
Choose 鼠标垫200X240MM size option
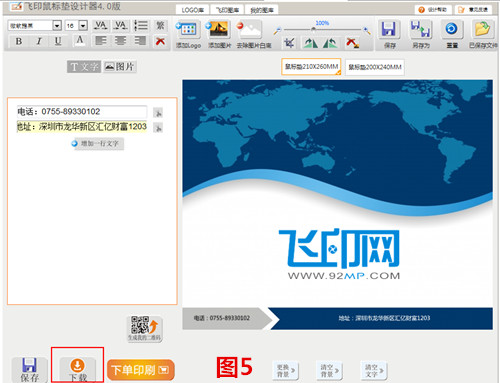click(375, 67)
